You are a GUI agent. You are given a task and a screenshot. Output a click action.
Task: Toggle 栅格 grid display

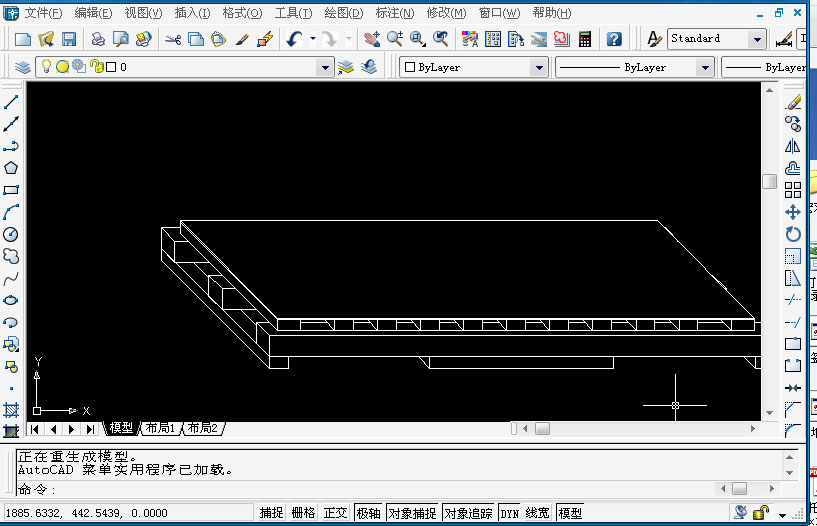303,513
